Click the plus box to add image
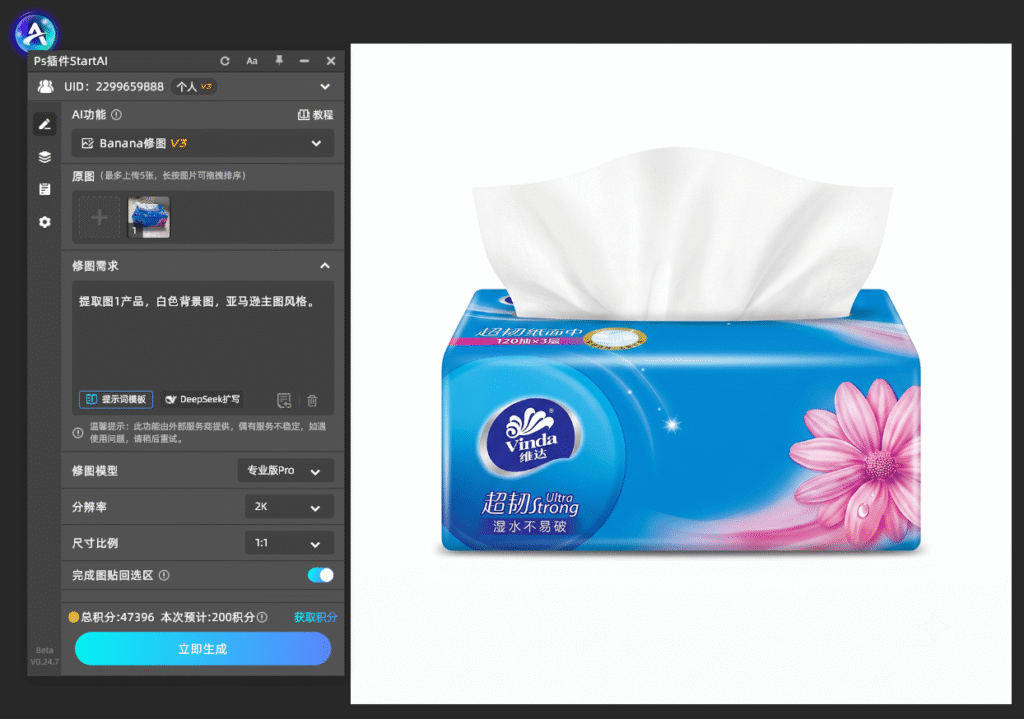Image resolution: width=1024 pixels, height=719 pixels. [x=99, y=217]
